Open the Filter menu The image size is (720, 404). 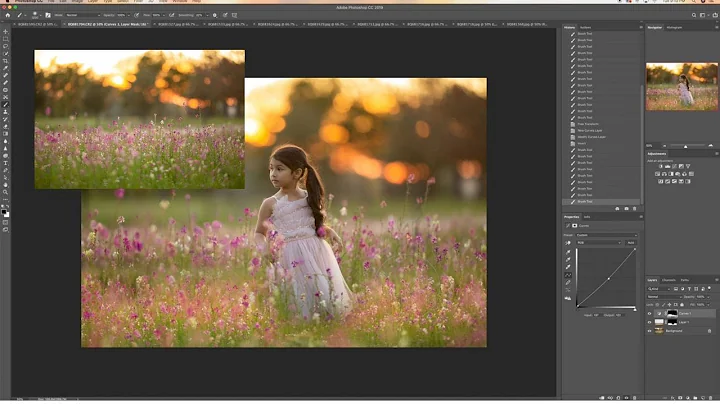tap(138, 1)
